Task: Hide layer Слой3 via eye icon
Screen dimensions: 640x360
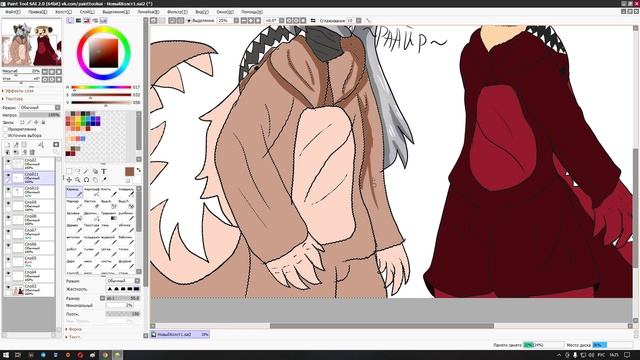Action: (x=8, y=287)
